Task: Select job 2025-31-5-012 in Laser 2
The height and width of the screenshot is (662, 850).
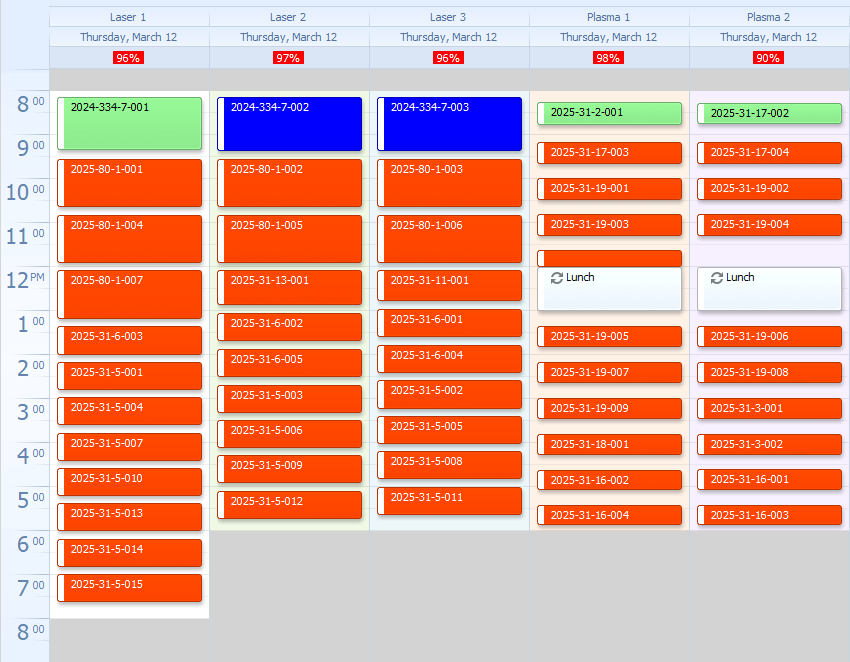Action: click(290, 504)
